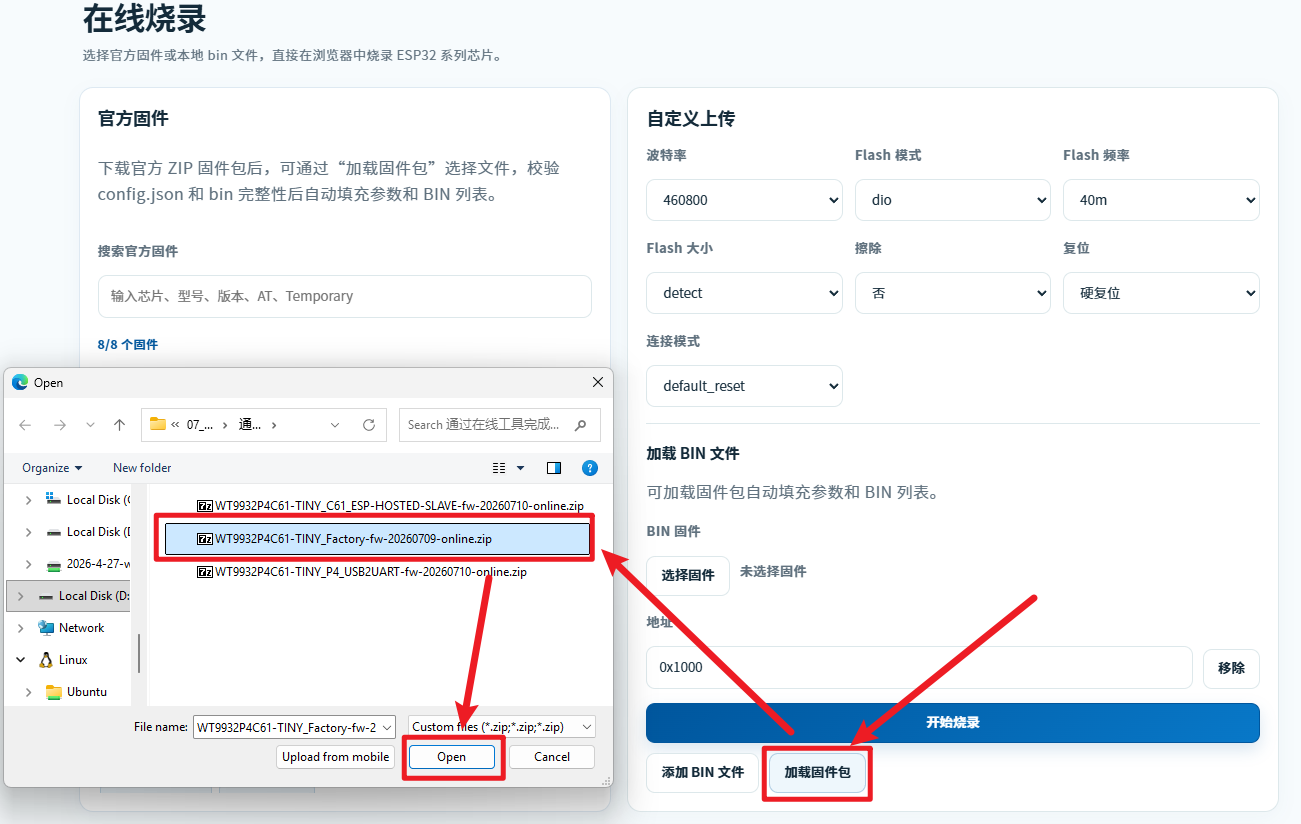Open dialog help question mark icon
The width and height of the screenshot is (1301, 824).
[x=590, y=468]
